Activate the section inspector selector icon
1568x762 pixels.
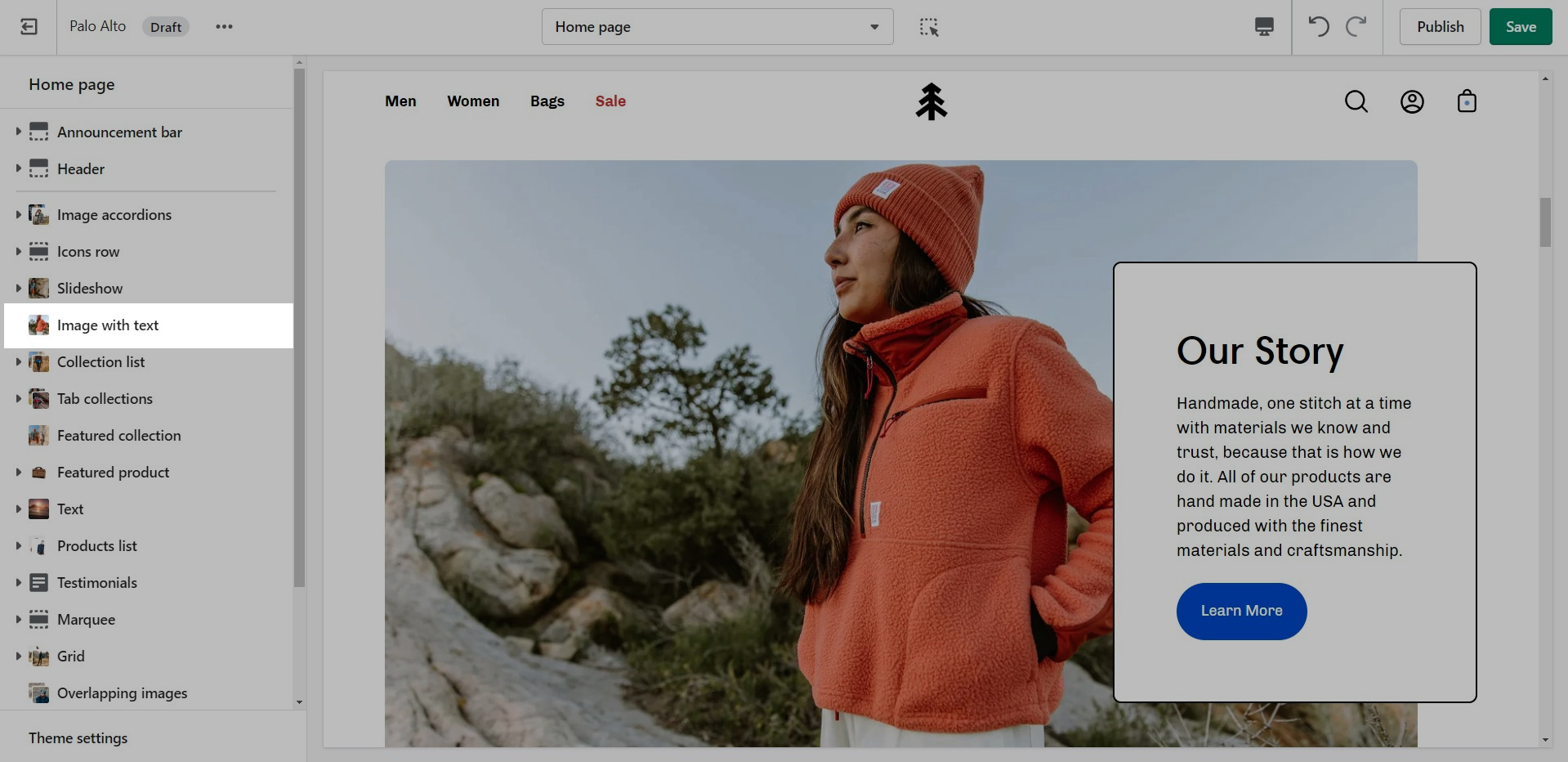tap(928, 27)
